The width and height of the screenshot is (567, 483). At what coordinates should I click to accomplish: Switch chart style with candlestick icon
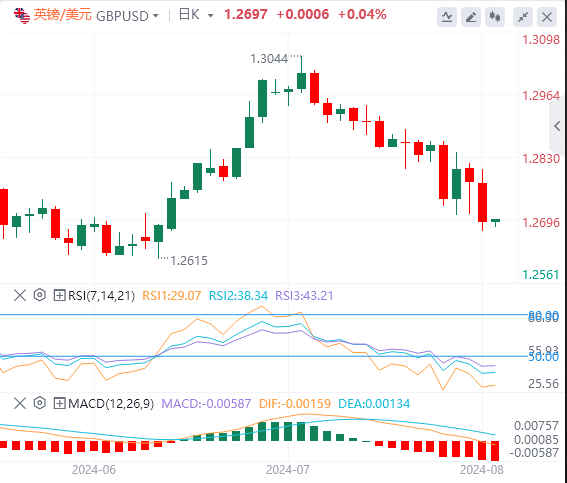pyautogui.click(x=495, y=17)
